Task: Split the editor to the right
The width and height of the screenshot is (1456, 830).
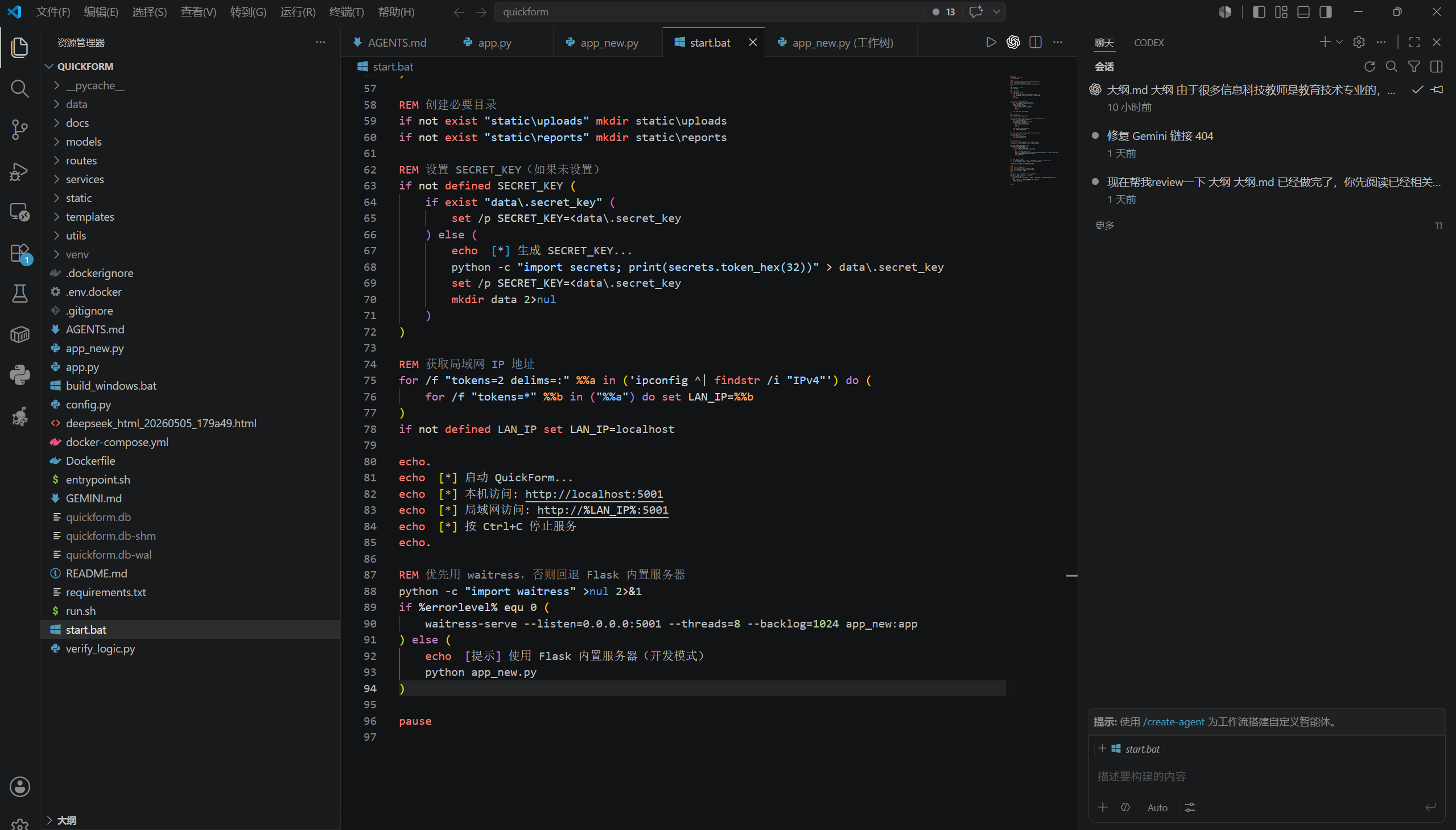Action: click(x=1036, y=42)
